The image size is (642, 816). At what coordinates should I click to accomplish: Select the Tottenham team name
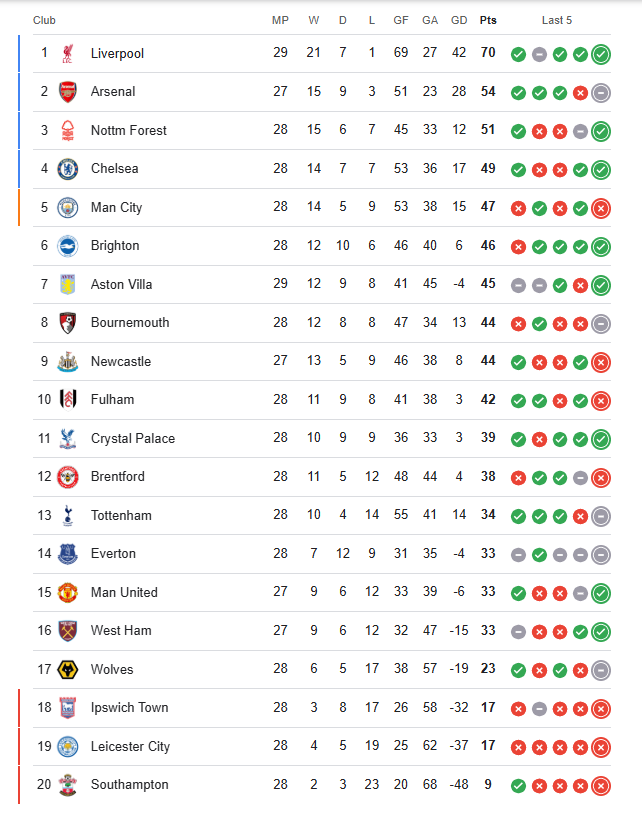(x=121, y=515)
